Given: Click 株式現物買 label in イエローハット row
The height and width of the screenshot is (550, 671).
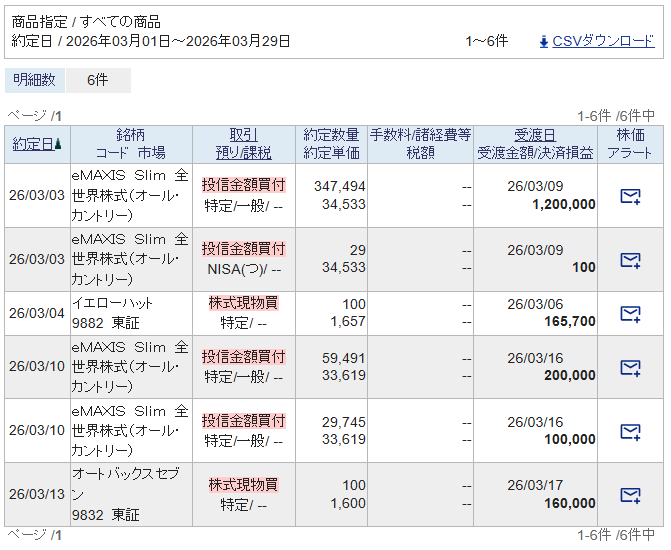Looking at the screenshot, I should pos(243,302).
